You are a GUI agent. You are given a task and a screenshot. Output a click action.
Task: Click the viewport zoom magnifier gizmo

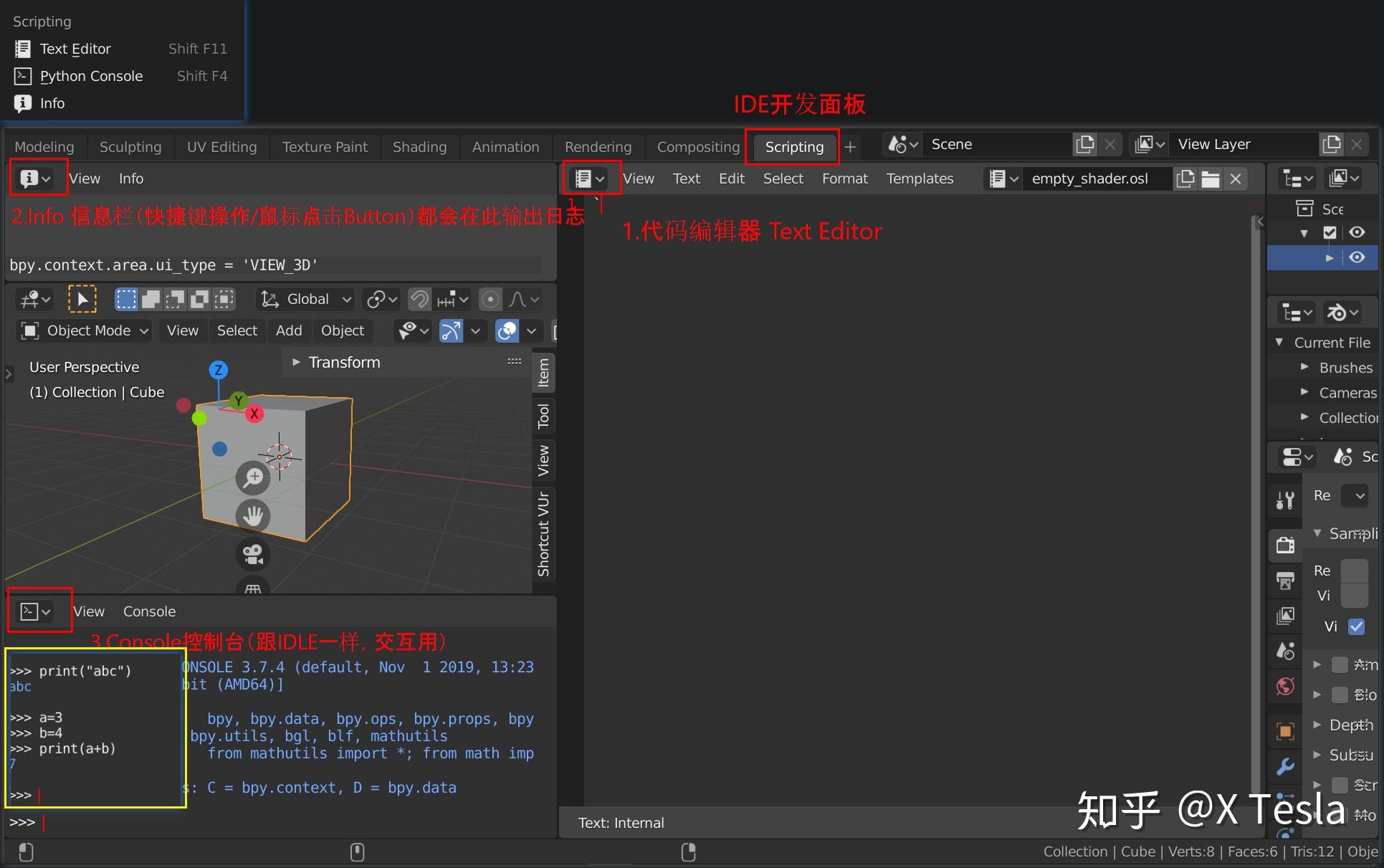click(252, 477)
